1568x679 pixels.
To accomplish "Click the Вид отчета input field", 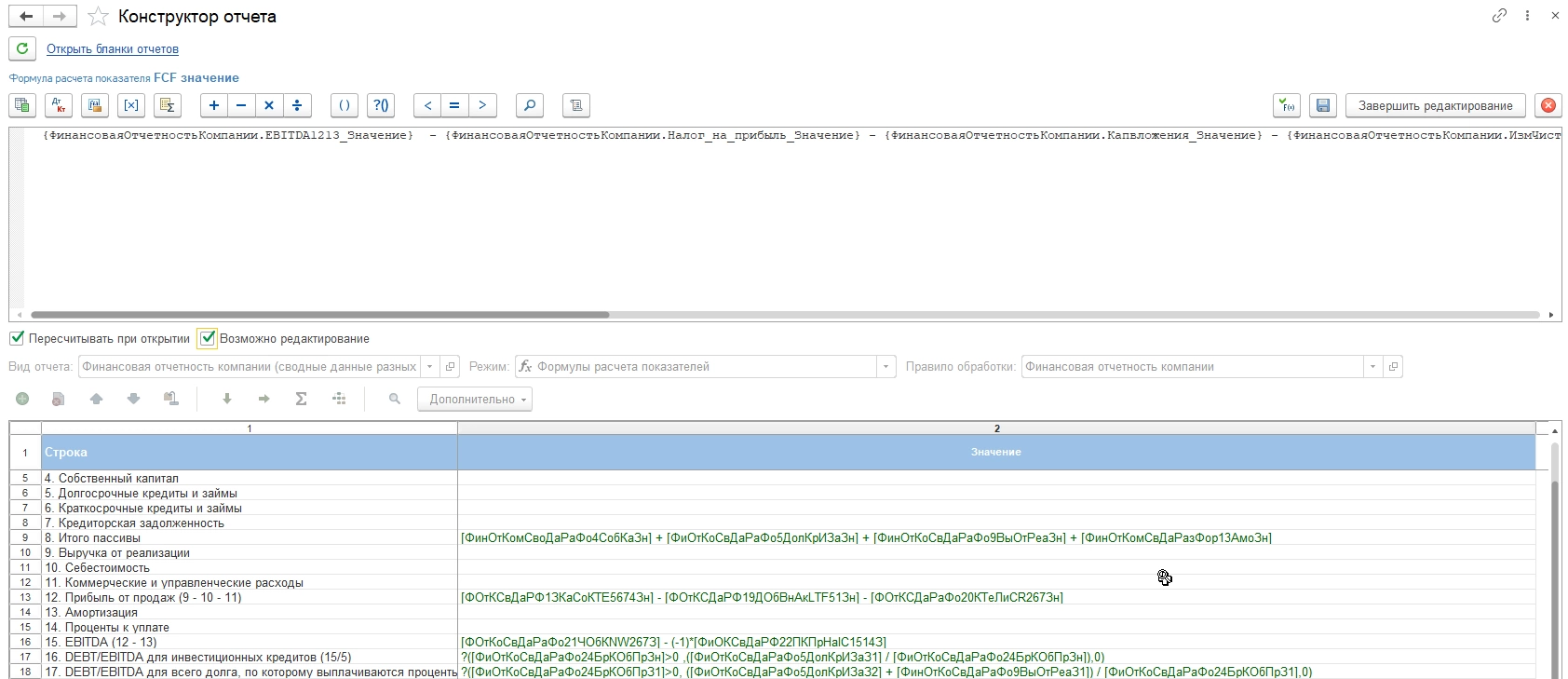I will pyautogui.click(x=250, y=367).
